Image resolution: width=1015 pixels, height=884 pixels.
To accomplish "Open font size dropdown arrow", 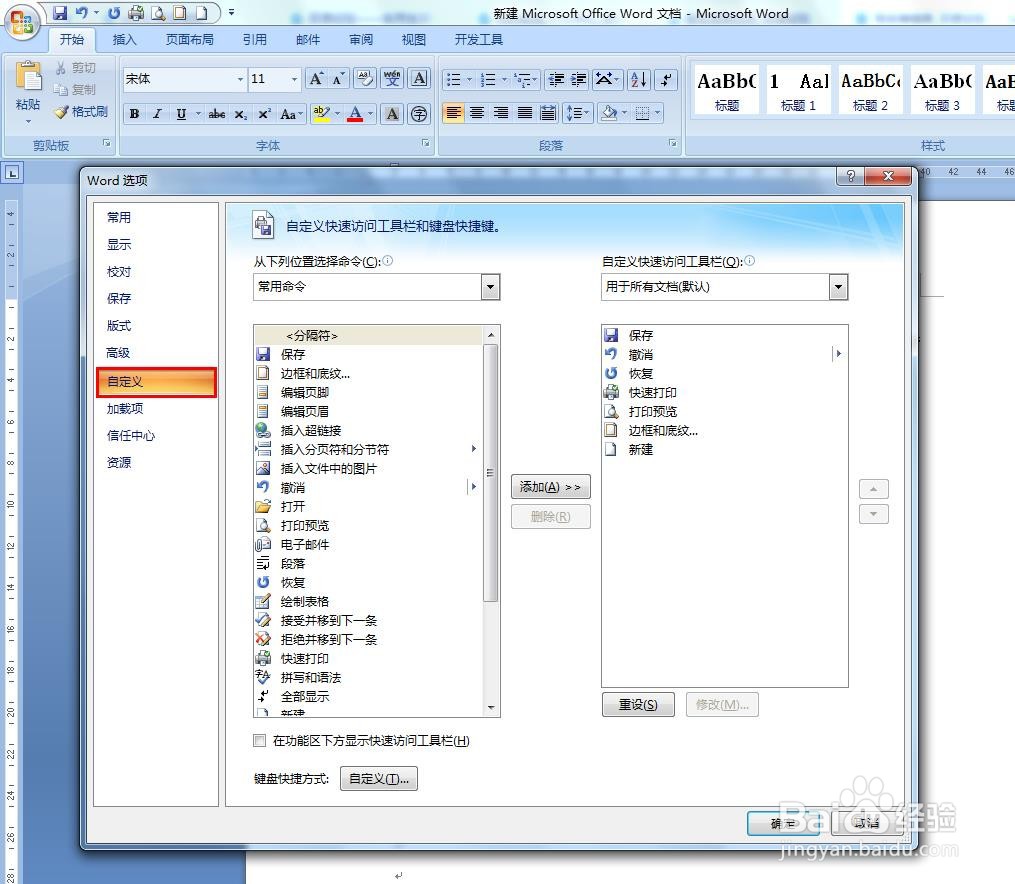I will click(294, 79).
